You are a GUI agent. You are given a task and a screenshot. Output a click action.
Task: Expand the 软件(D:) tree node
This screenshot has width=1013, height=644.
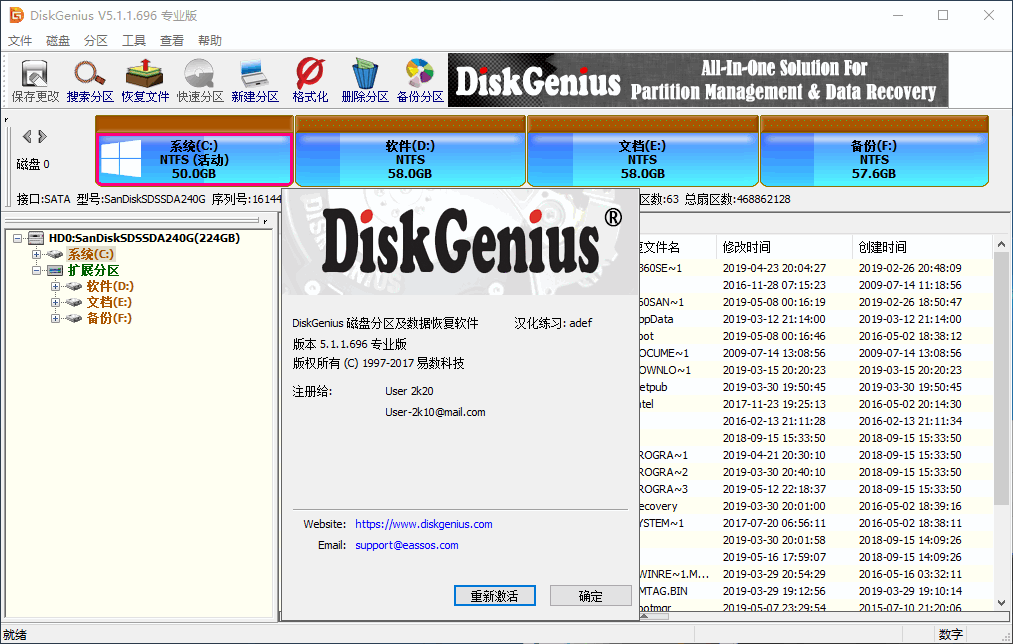(56, 286)
